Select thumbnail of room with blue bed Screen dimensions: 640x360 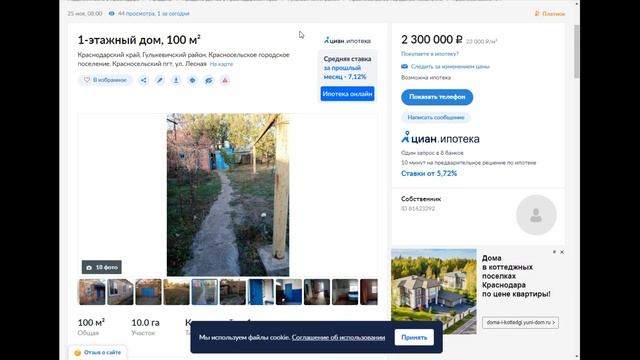tap(345, 292)
